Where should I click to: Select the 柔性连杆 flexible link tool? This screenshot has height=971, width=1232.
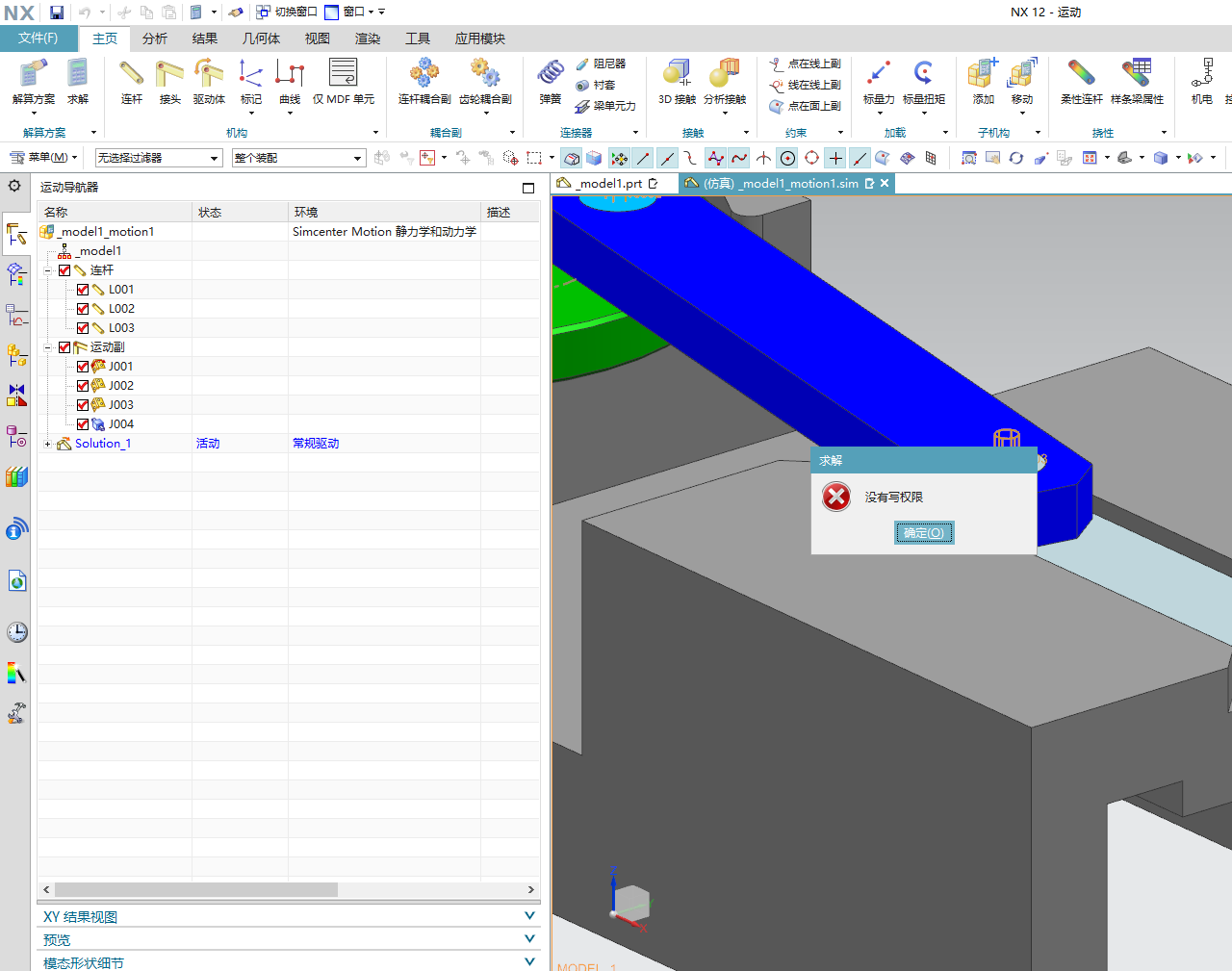click(1082, 82)
